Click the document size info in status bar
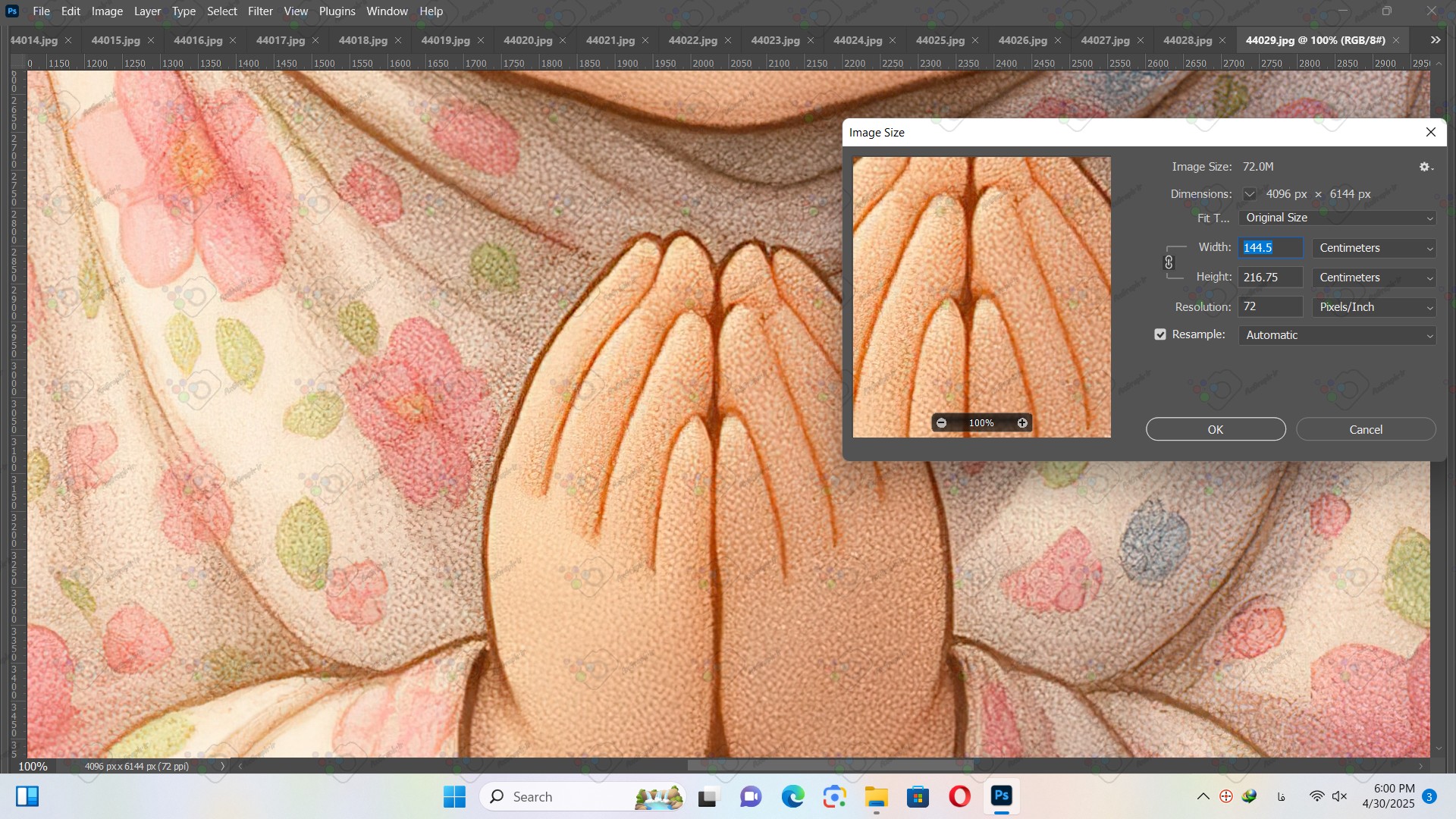The height and width of the screenshot is (819, 1456). tap(136, 766)
